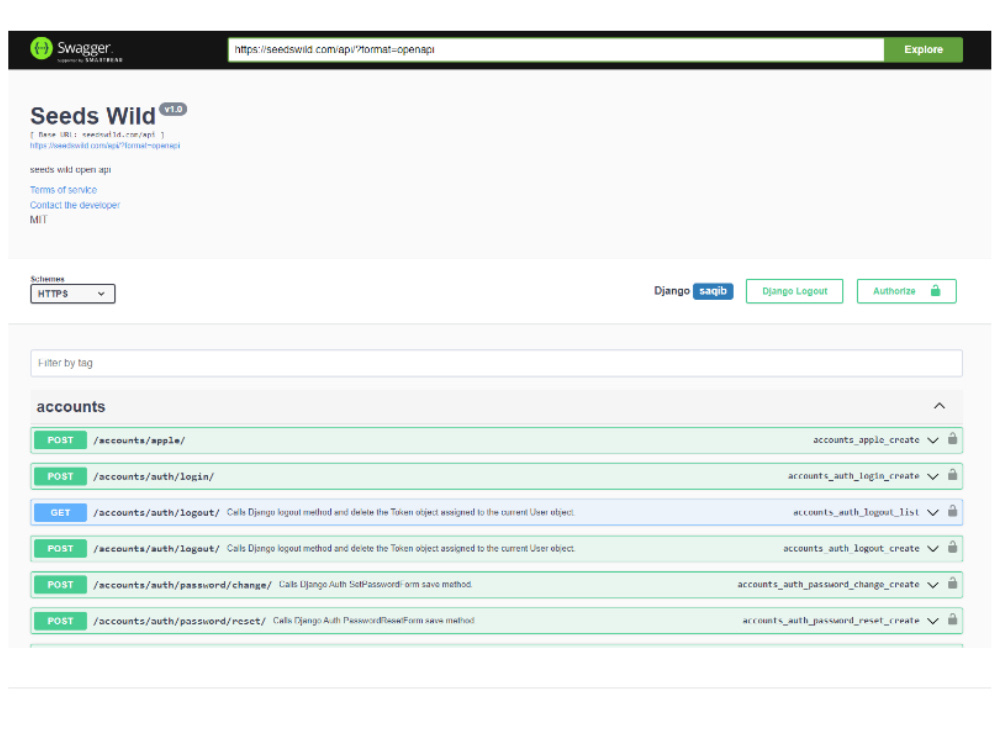Click the /accounts/apple/ path text
Screen dimensions: 1000x750
(139, 441)
